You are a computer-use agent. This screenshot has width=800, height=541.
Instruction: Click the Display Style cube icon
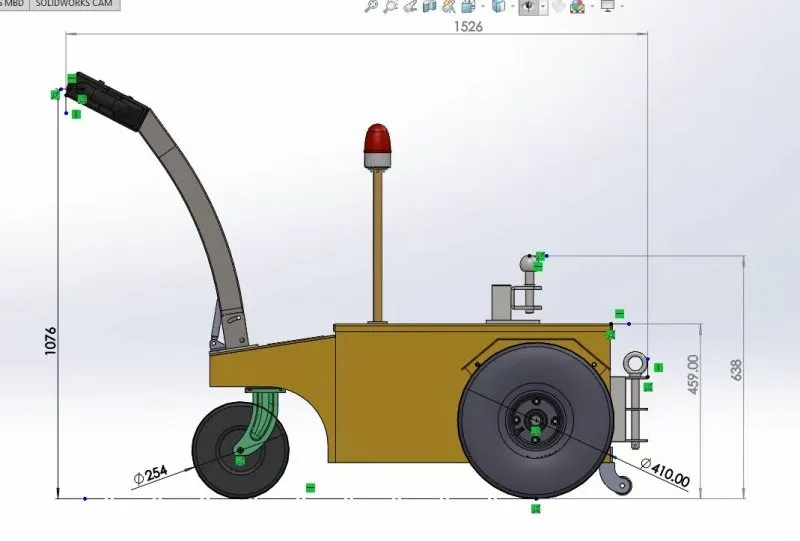click(497, 6)
